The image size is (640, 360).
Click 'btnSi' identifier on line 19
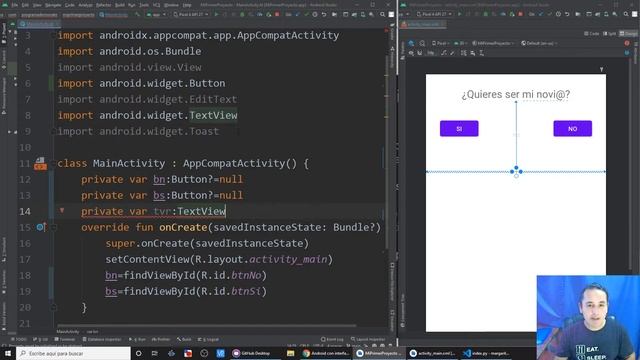[246, 291]
